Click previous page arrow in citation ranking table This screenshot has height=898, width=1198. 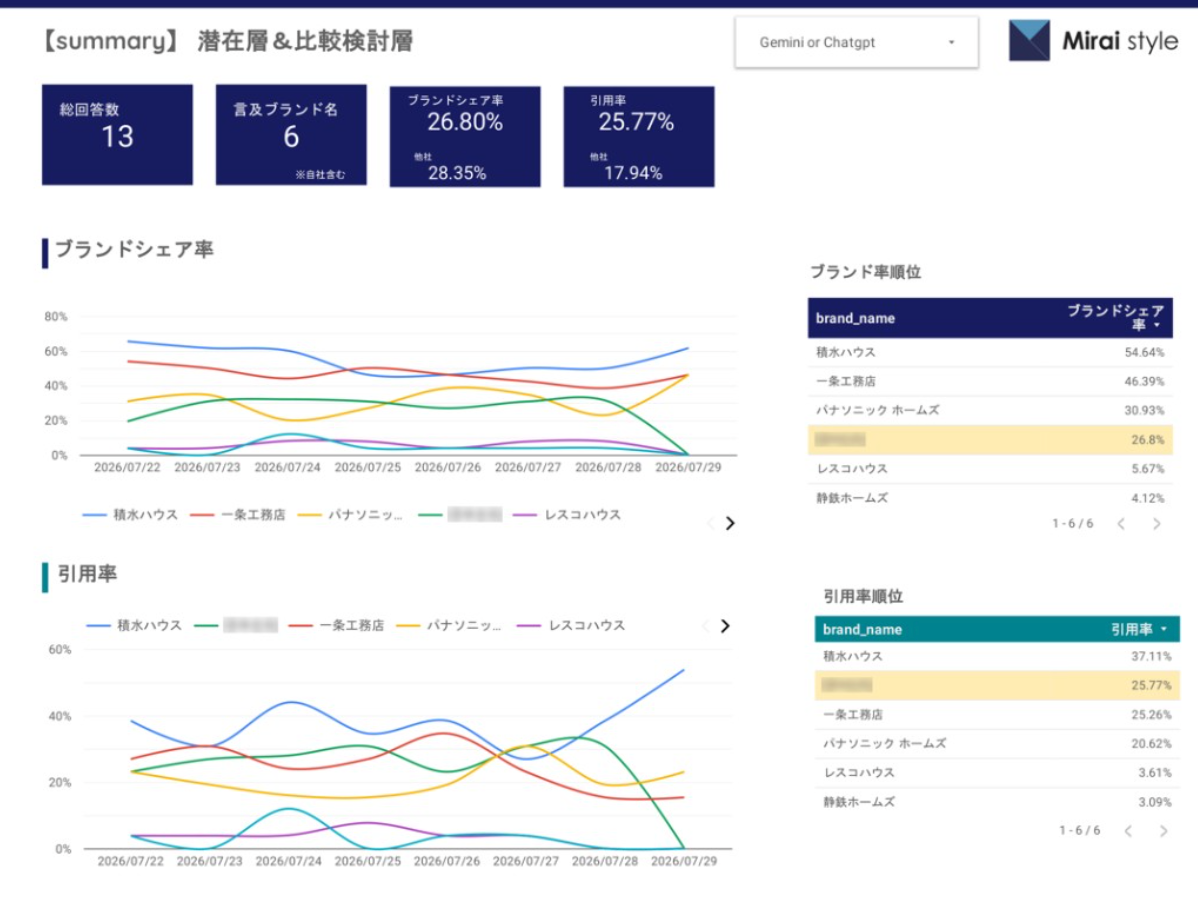pyautogui.click(x=1128, y=831)
